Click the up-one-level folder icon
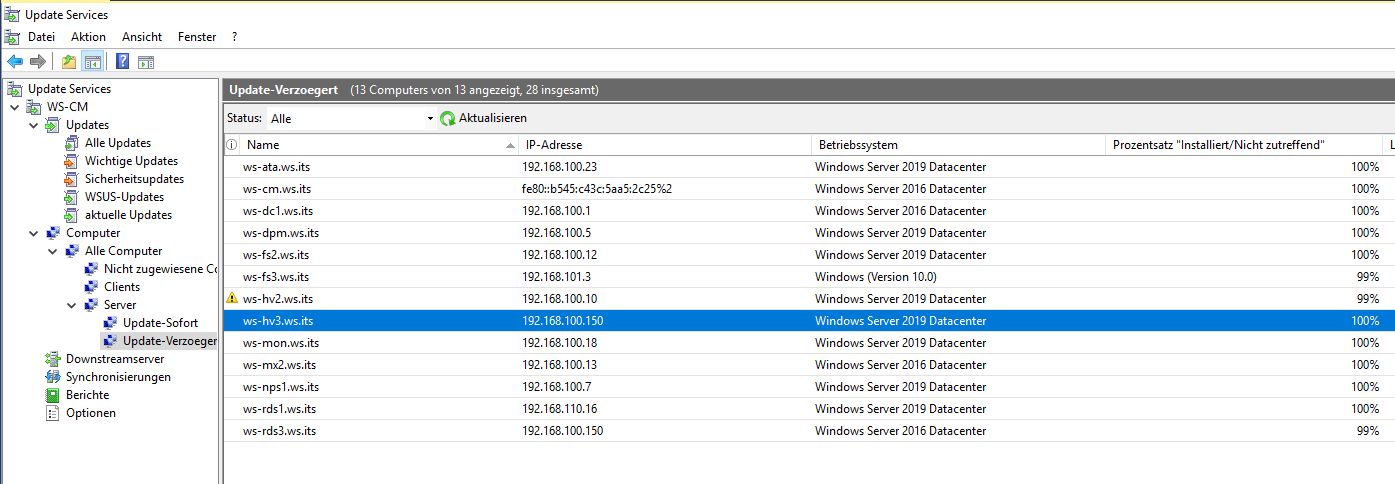The image size is (1395, 484). click(x=69, y=62)
